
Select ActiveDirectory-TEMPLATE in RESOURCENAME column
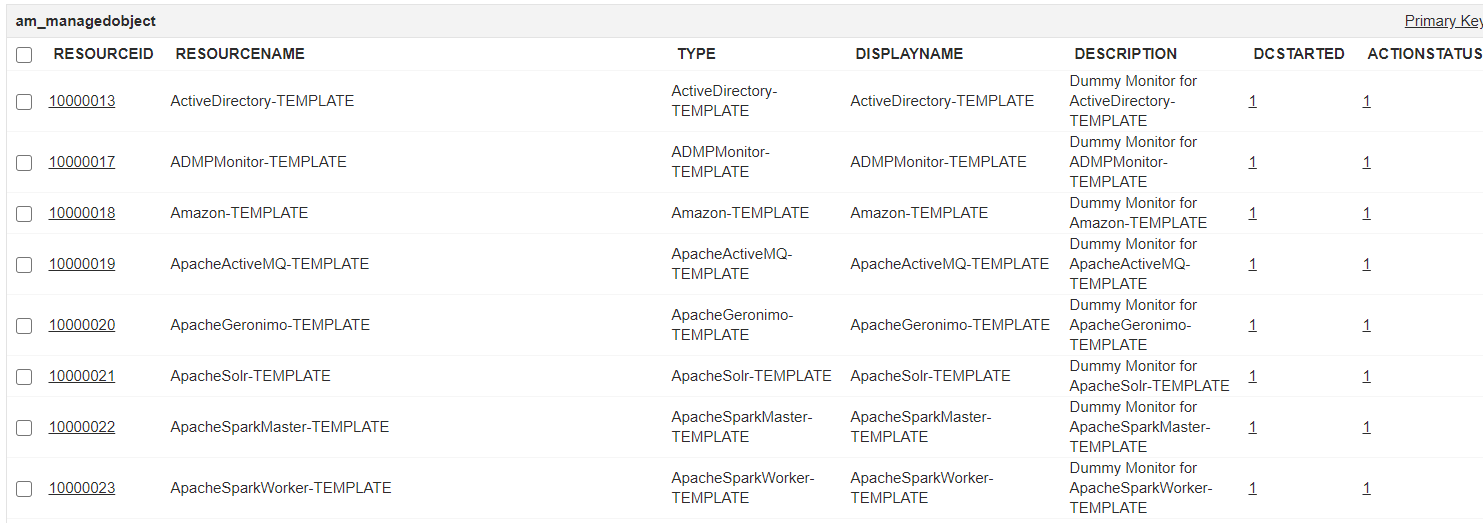coord(262,101)
